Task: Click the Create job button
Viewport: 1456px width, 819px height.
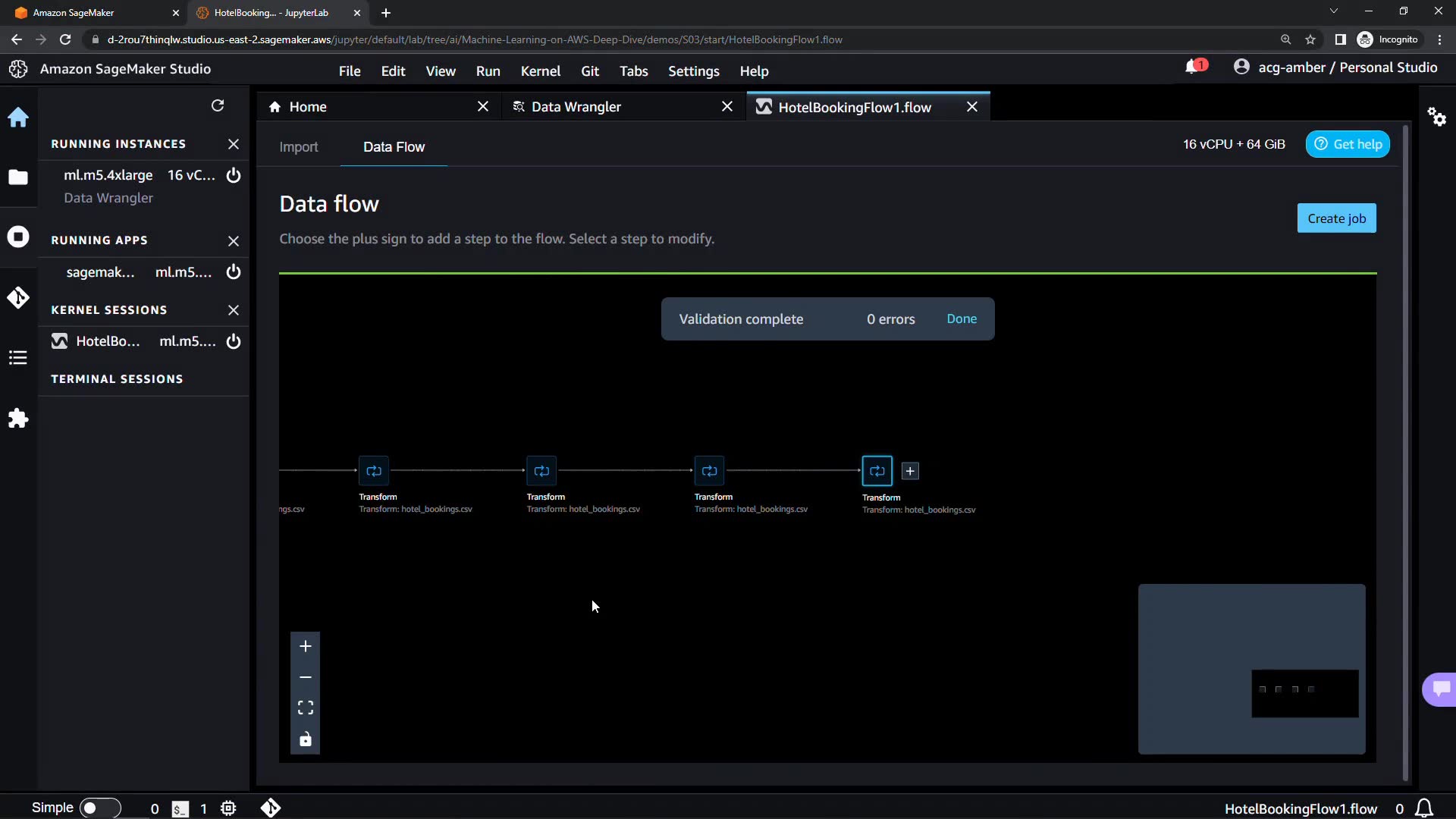Action: 1336,218
